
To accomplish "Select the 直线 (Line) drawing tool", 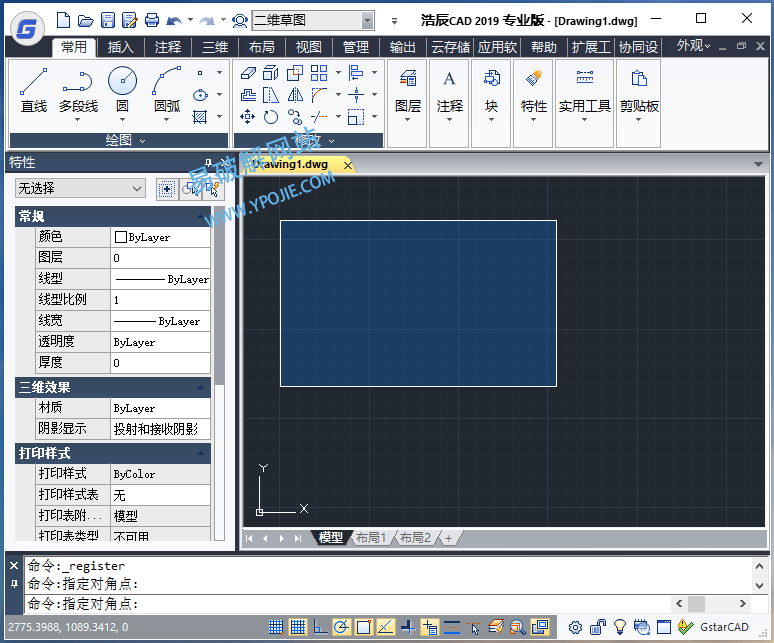I will pos(33,89).
